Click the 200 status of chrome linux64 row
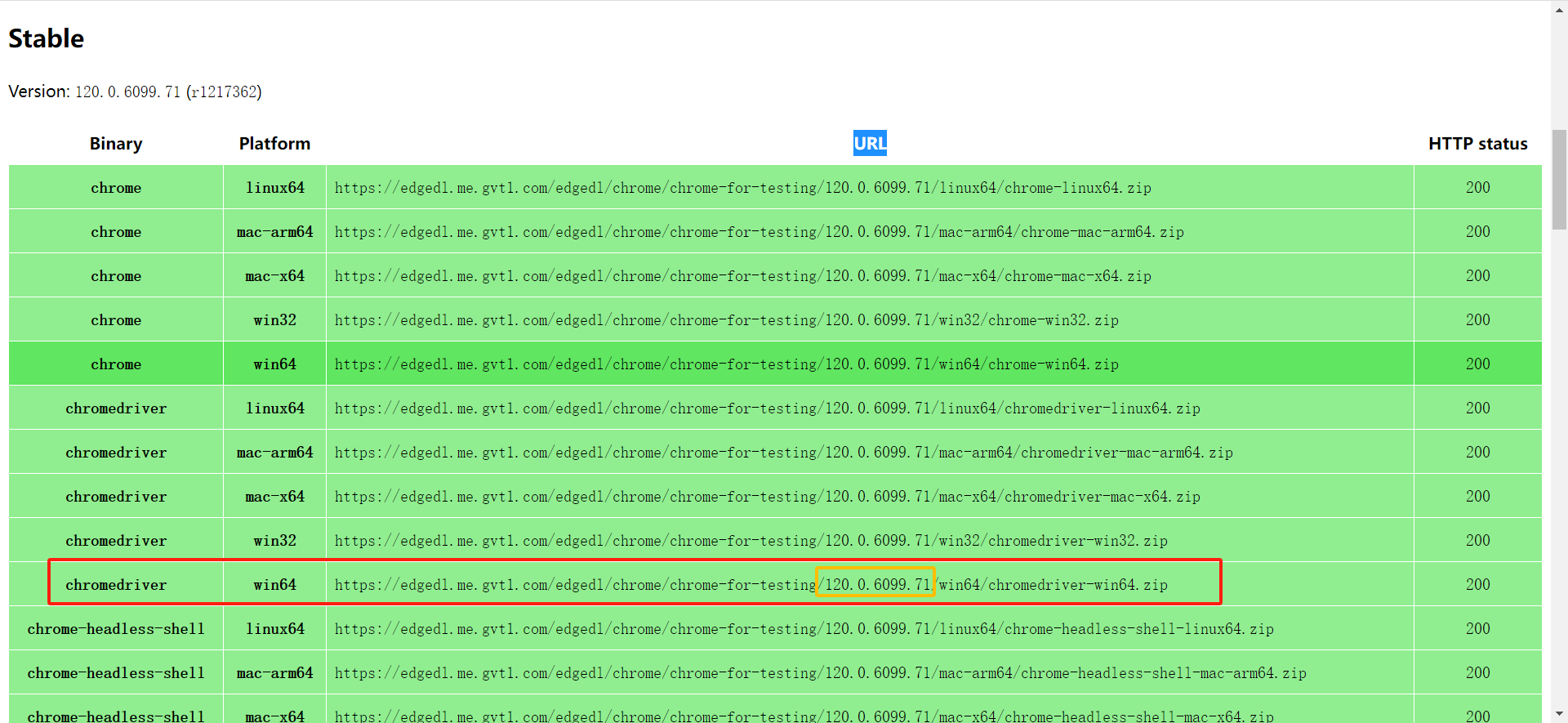Viewport: 1568px width, 723px height. [x=1477, y=188]
